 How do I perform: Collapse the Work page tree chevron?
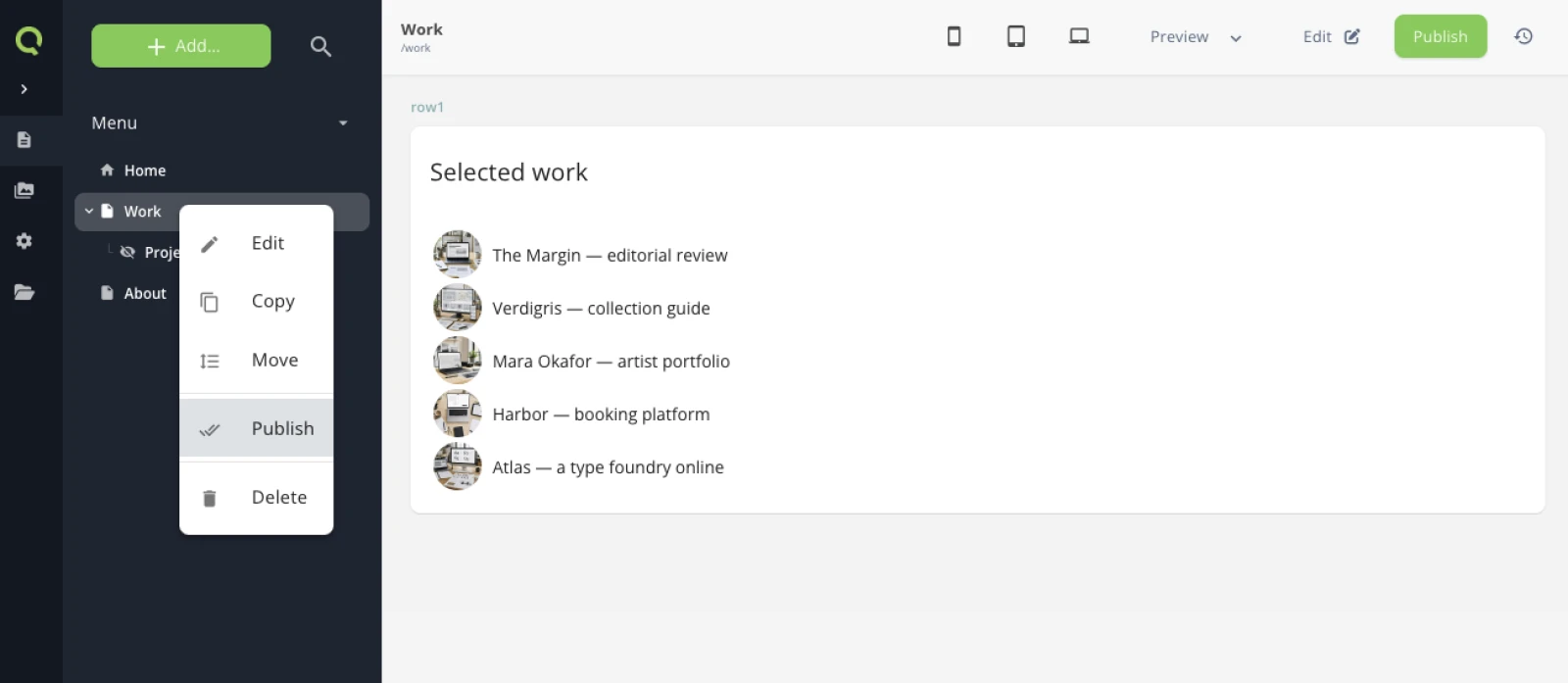[x=89, y=211]
